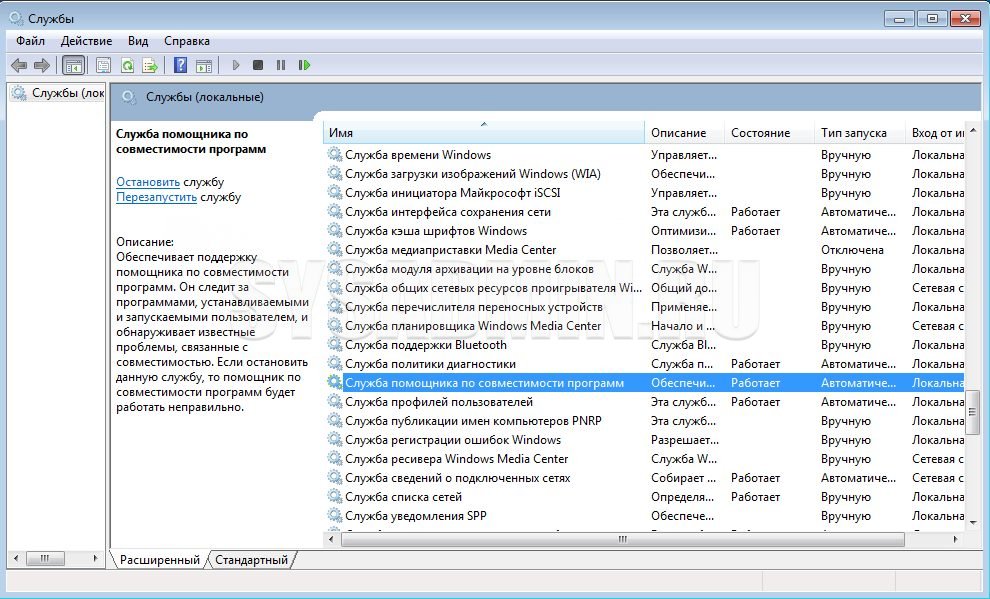Open the Справка menu
The width and height of the screenshot is (990, 599).
186,41
